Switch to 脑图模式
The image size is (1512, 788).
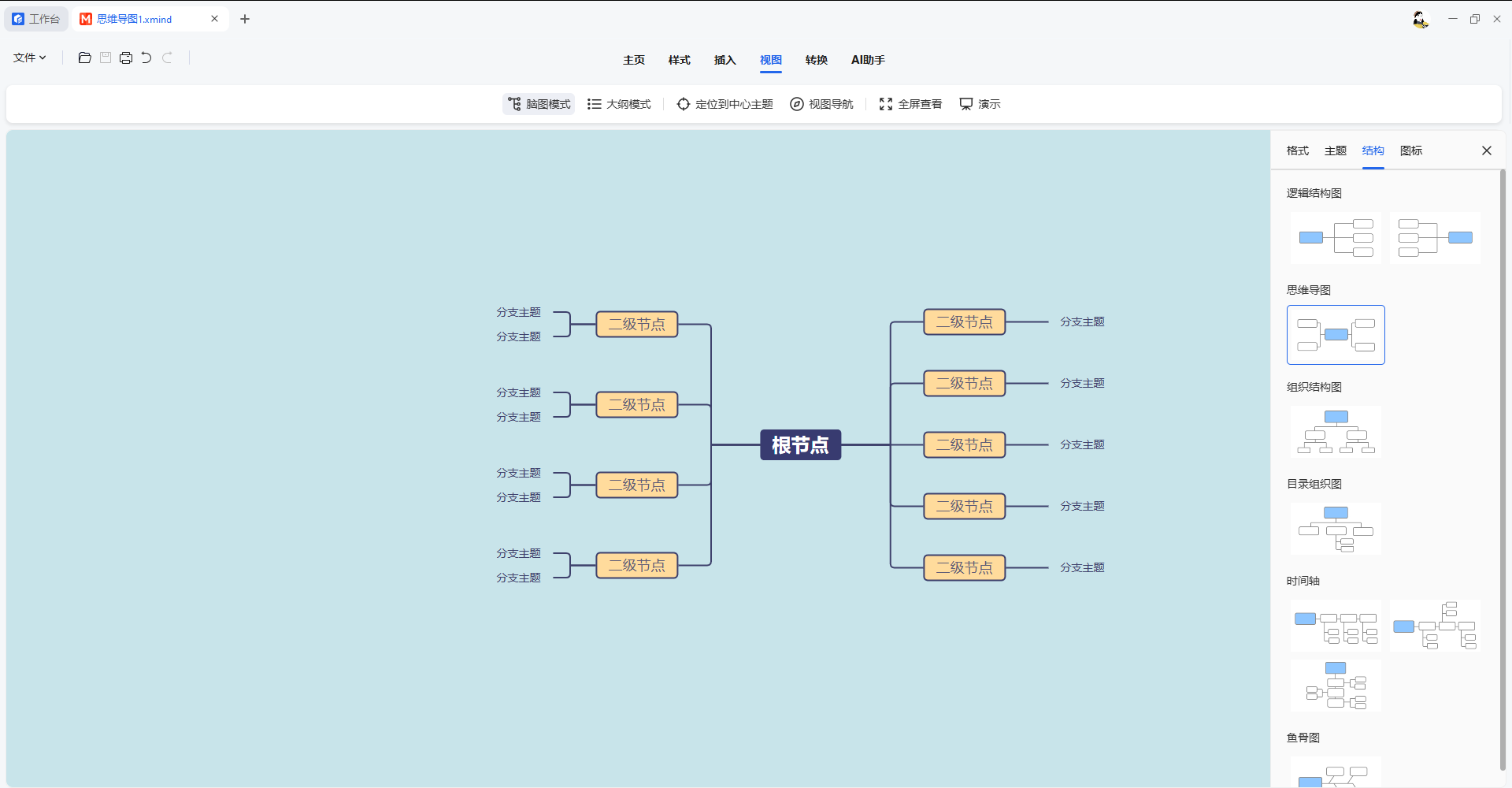point(539,104)
